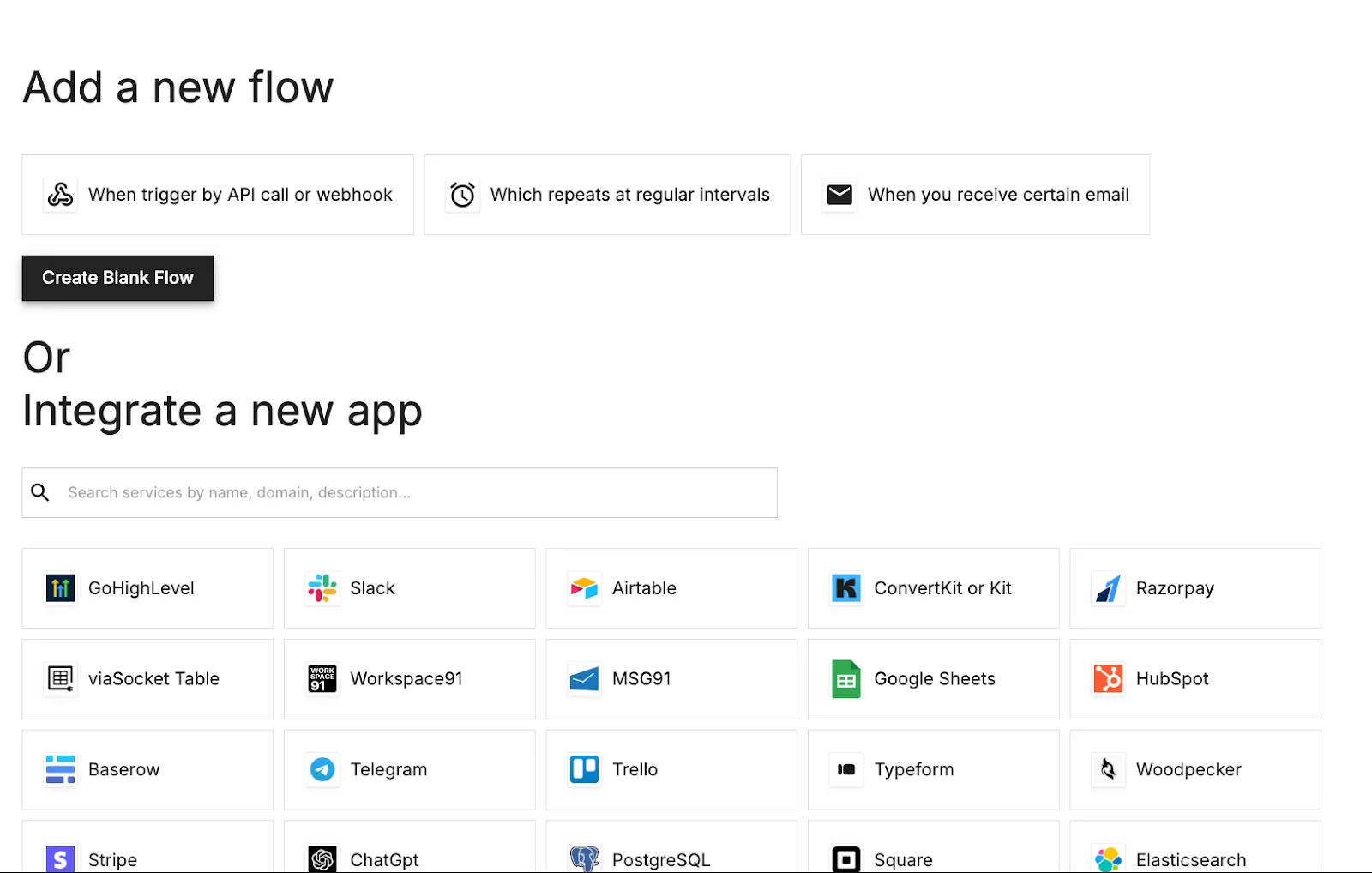1372x873 pixels.
Task: Select the Razorpay app name
Action: [x=1175, y=589]
